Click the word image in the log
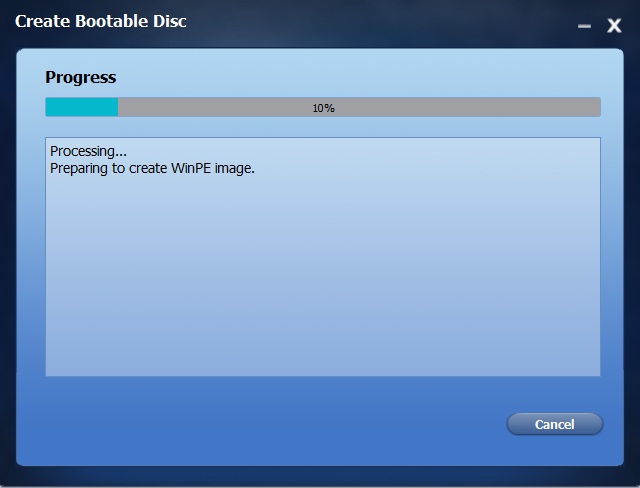The width and height of the screenshot is (640, 488). pyautogui.click(x=235, y=169)
